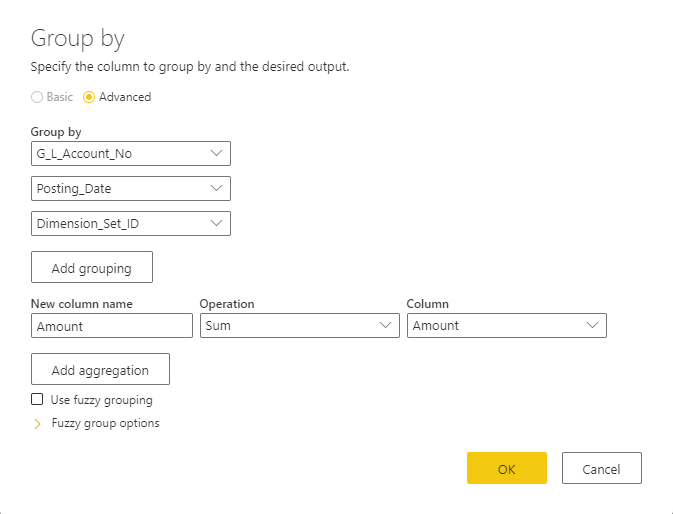
Task: Open the Posting_Date grouping dropdown
Action: [x=131, y=188]
